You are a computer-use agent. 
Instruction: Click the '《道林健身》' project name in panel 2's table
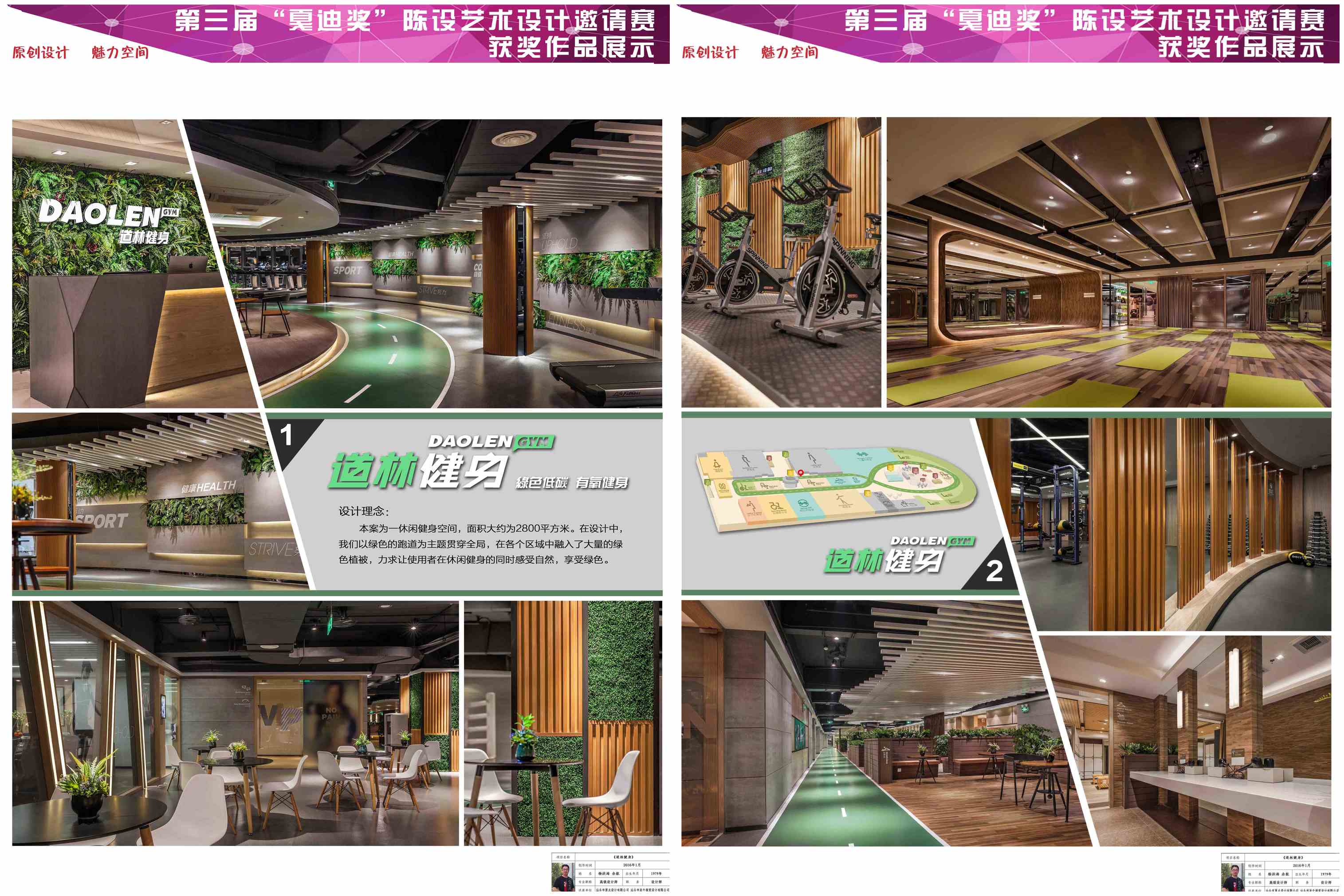tap(1293, 857)
